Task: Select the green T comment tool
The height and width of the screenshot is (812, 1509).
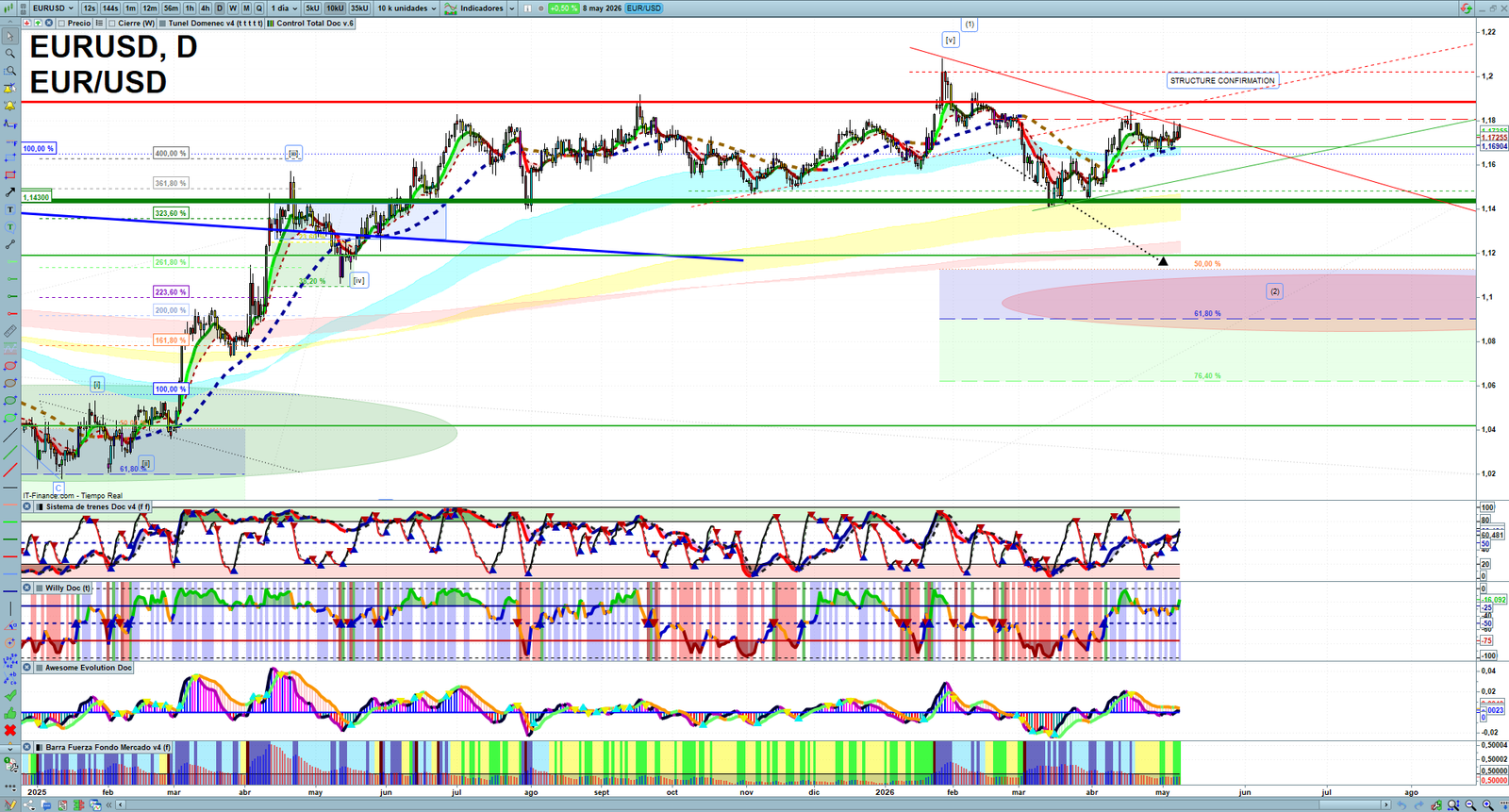Action: click(9, 227)
